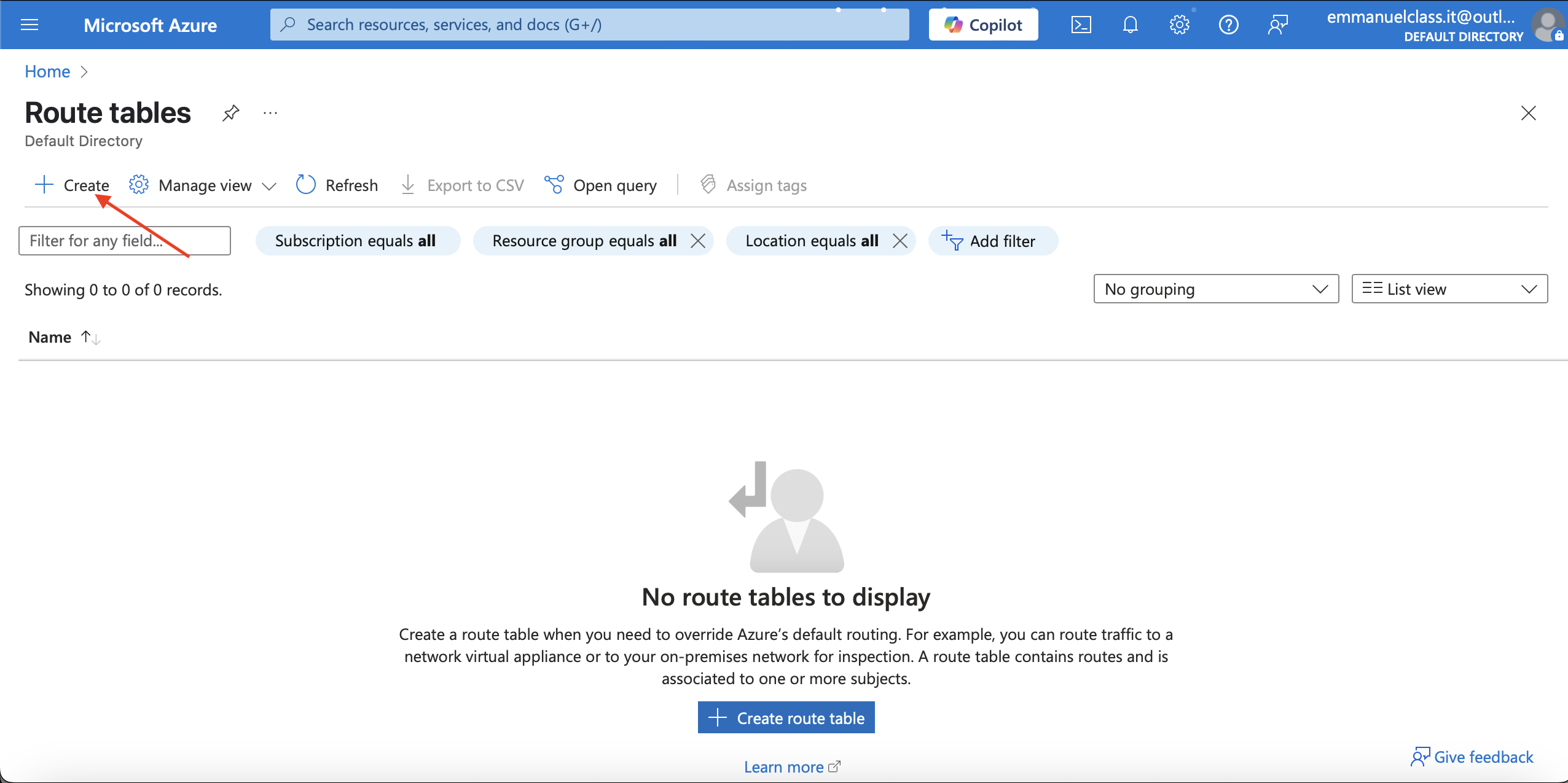Viewport: 1568px width, 783px height.
Task: Open the Learn more link
Action: point(792,767)
